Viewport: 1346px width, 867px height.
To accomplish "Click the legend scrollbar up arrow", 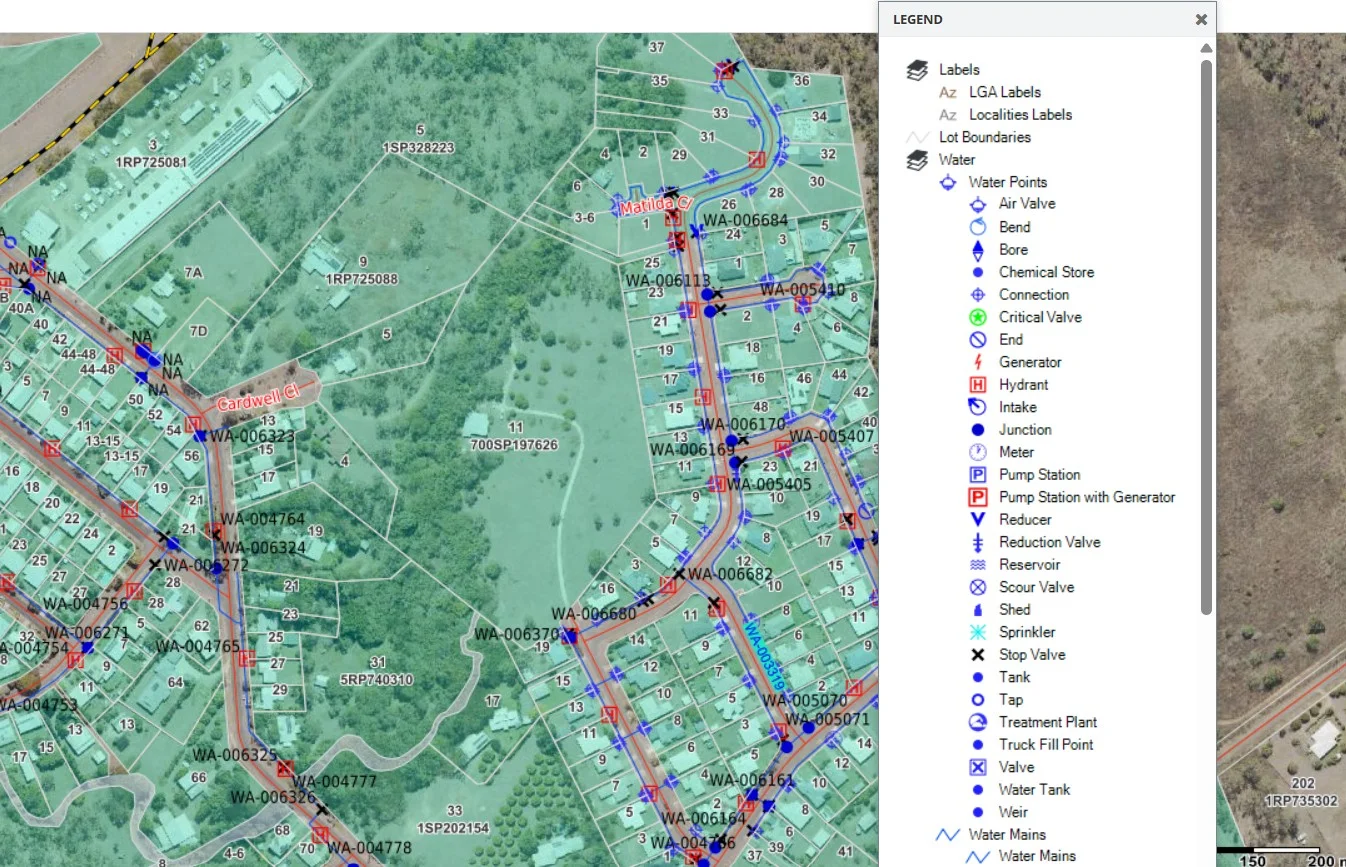I will pyautogui.click(x=1206, y=48).
